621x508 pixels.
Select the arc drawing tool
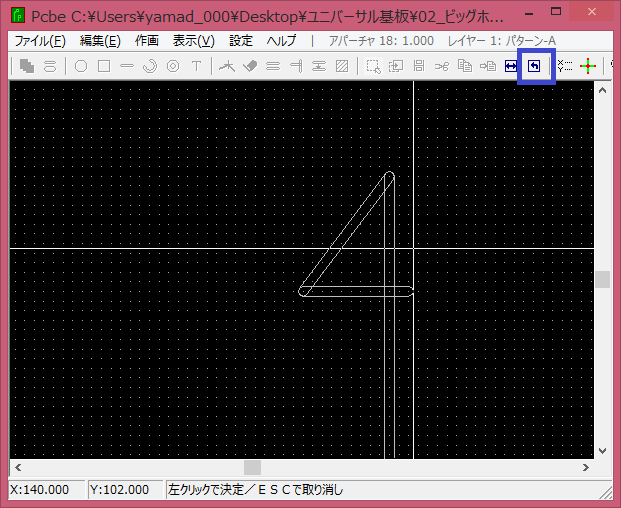coord(150,66)
